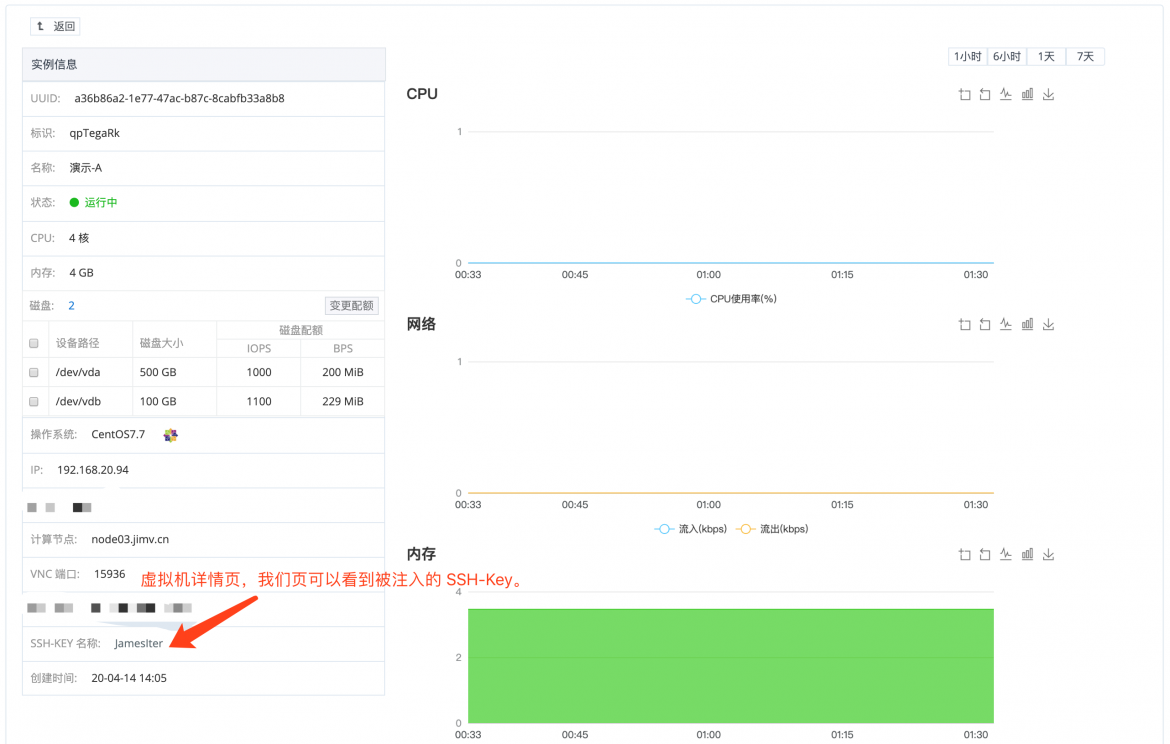
Task: Reset area zoom on 网络 chart
Action: tap(985, 324)
